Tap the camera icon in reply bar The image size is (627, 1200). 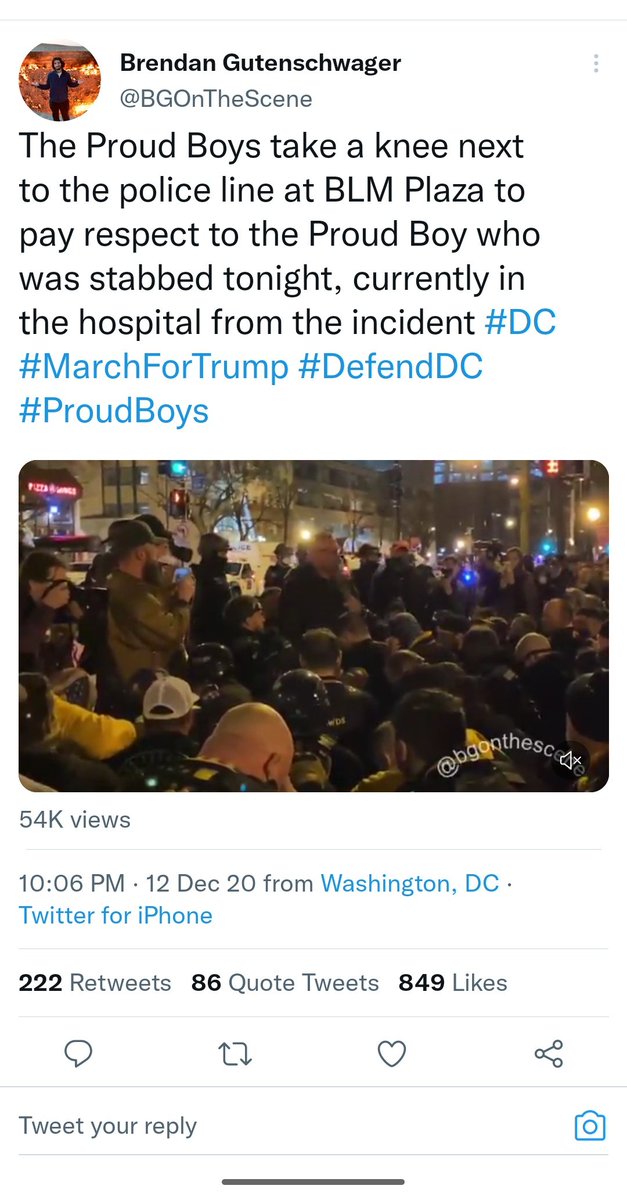(590, 1126)
